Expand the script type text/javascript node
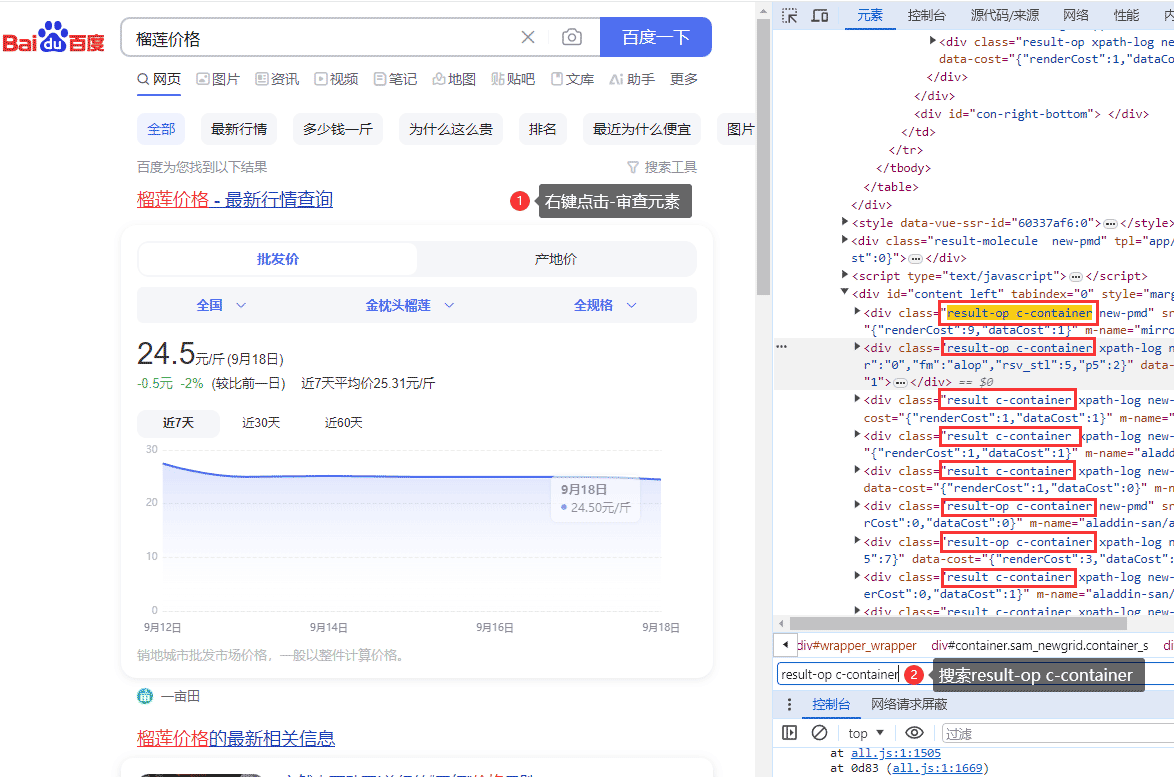Viewport: 1174px width, 777px height. coord(845,275)
